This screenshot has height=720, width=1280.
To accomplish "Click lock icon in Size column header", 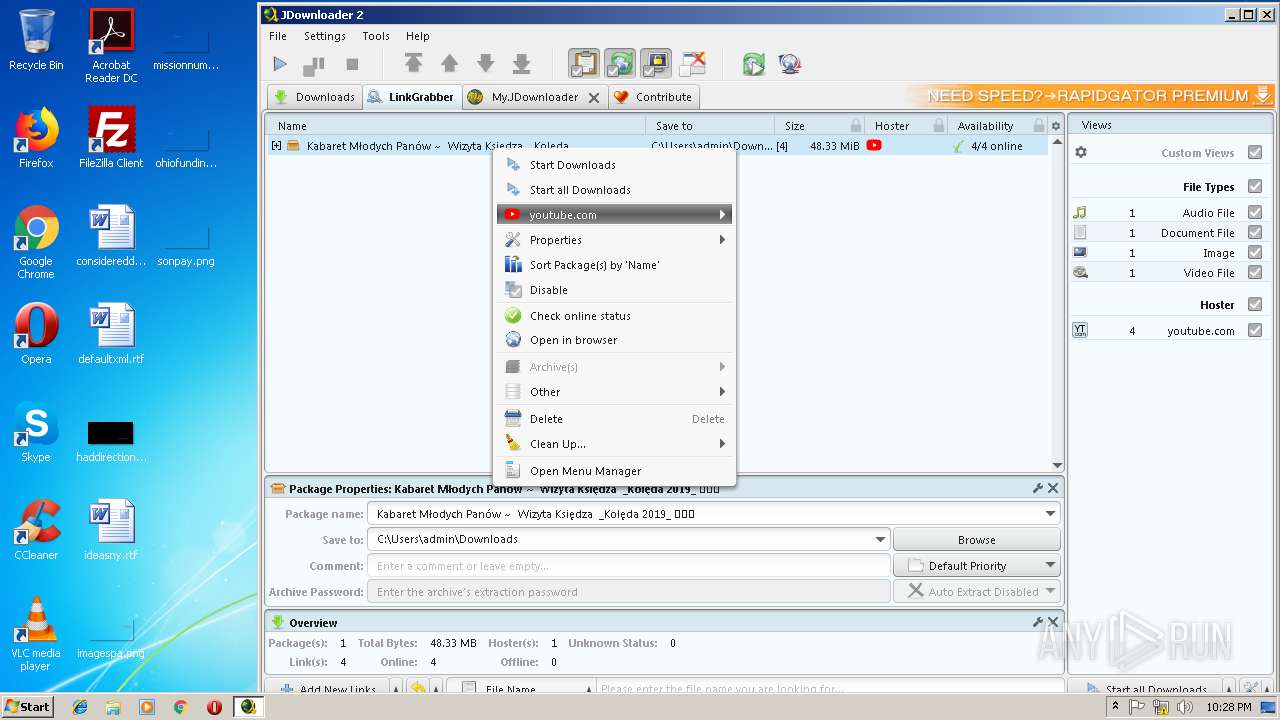I will point(856,126).
